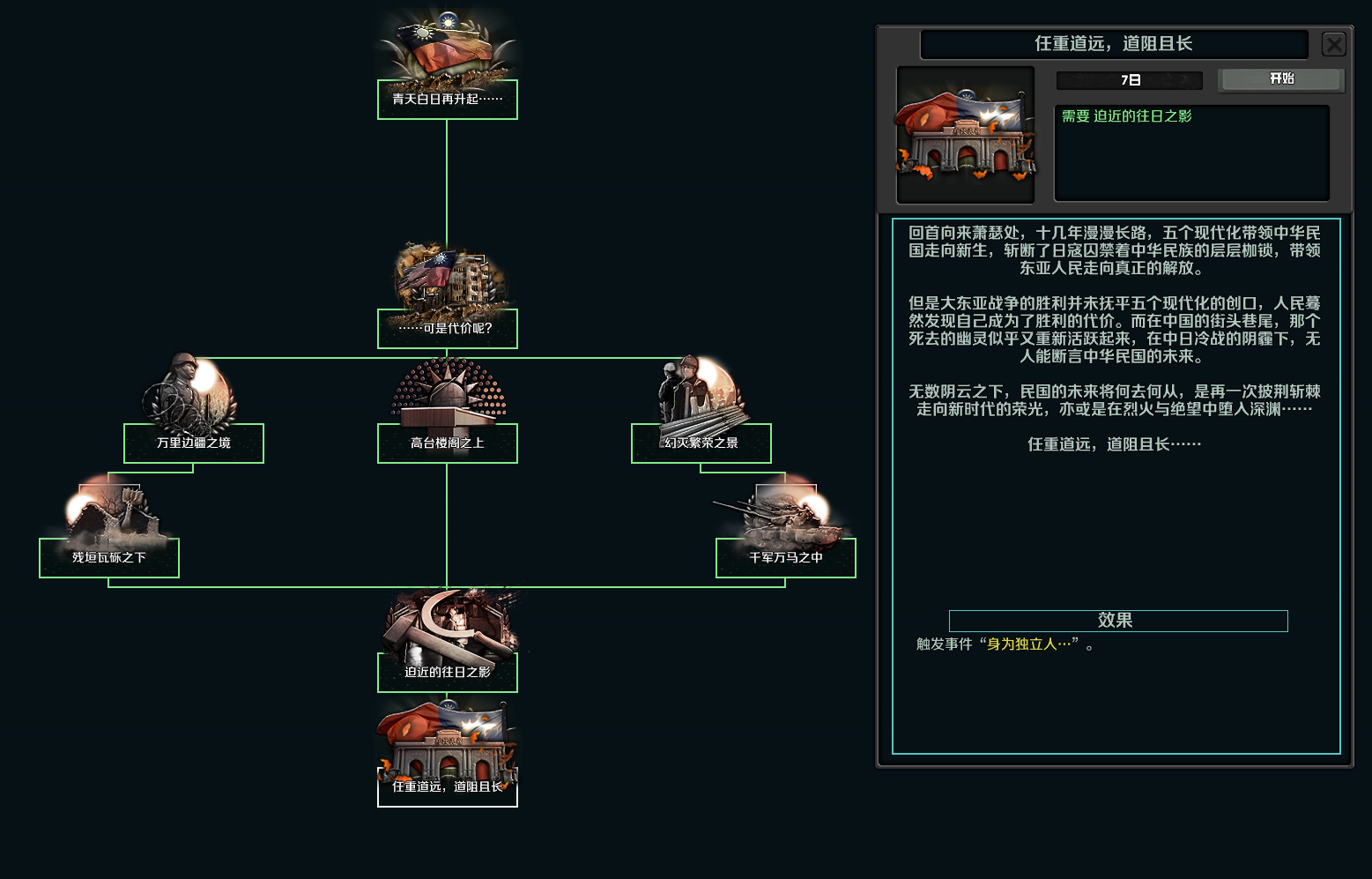Image resolution: width=1372 pixels, height=879 pixels.
Task: Close the focus detail window
Action: click(1335, 44)
